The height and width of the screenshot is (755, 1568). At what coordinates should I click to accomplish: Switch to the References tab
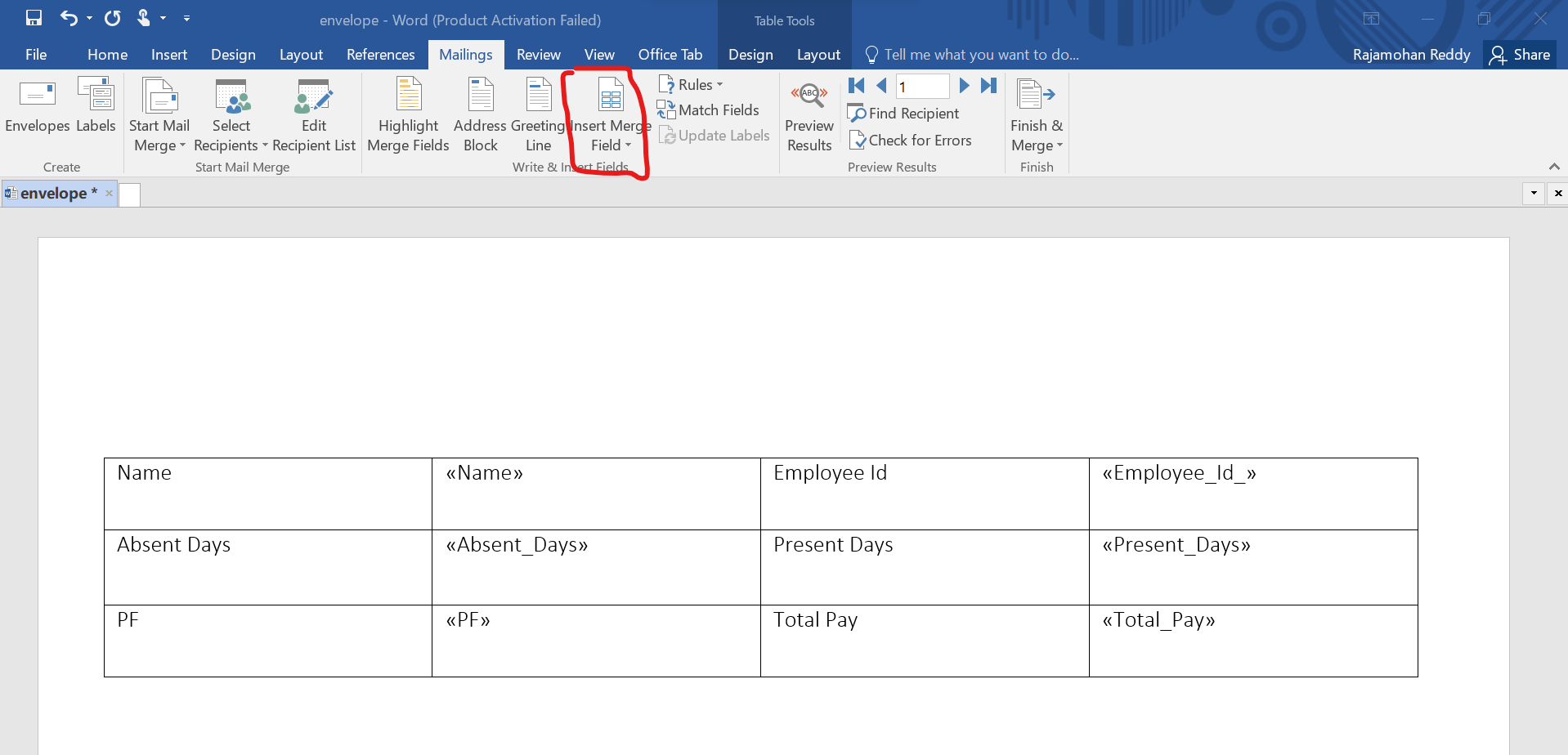point(380,55)
